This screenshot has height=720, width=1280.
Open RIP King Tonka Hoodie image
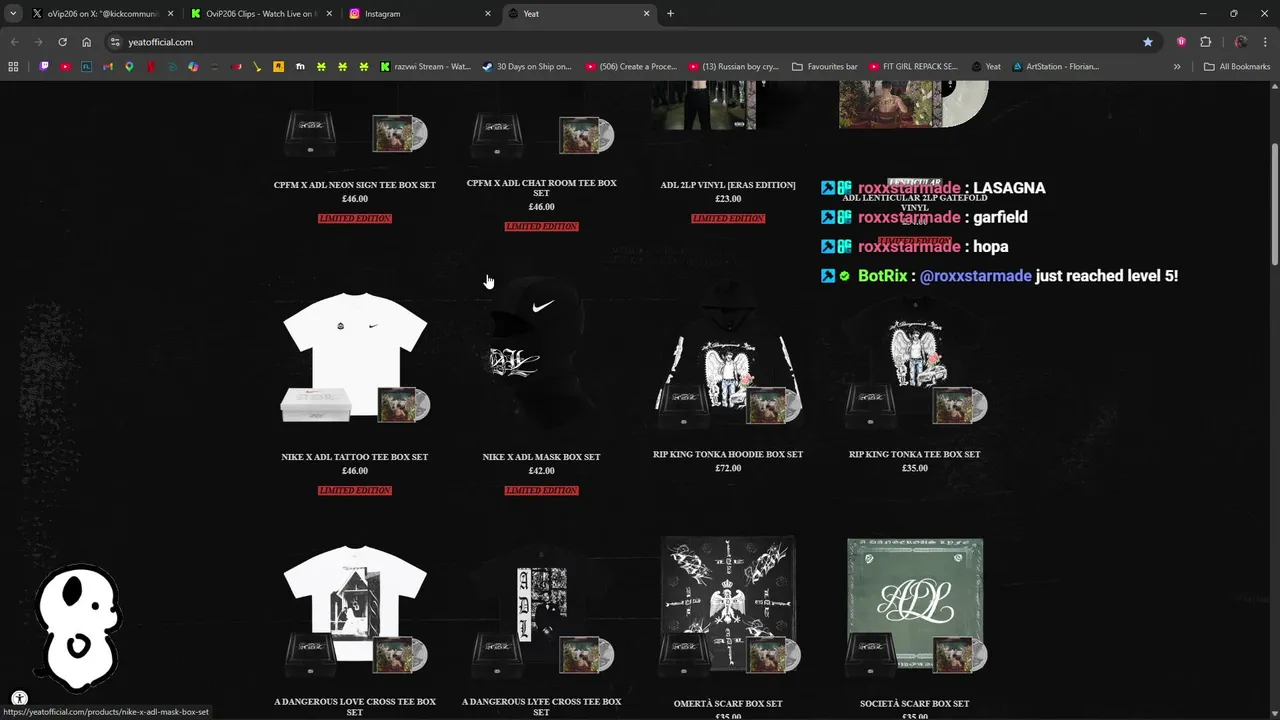pos(728,352)
